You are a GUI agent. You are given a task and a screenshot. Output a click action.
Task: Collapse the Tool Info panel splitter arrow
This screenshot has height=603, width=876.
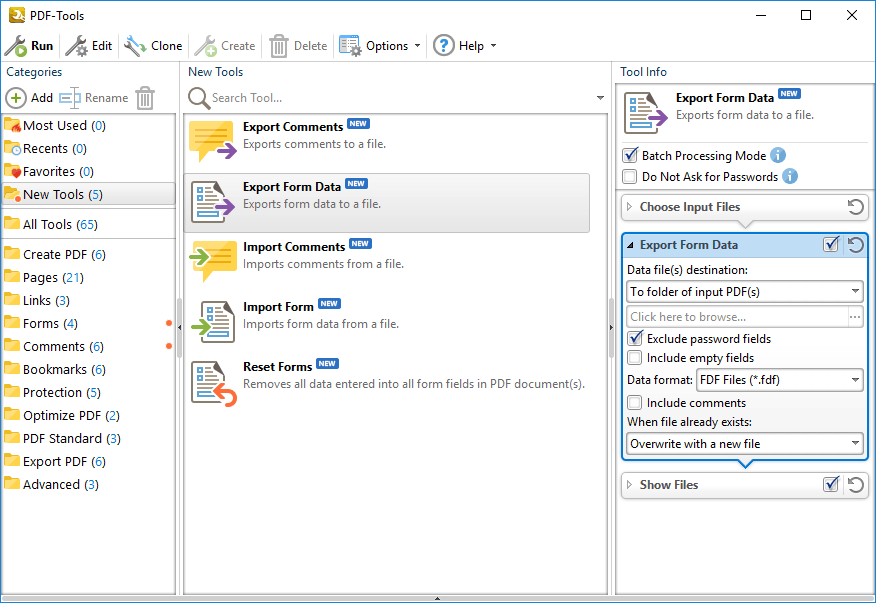611,327
